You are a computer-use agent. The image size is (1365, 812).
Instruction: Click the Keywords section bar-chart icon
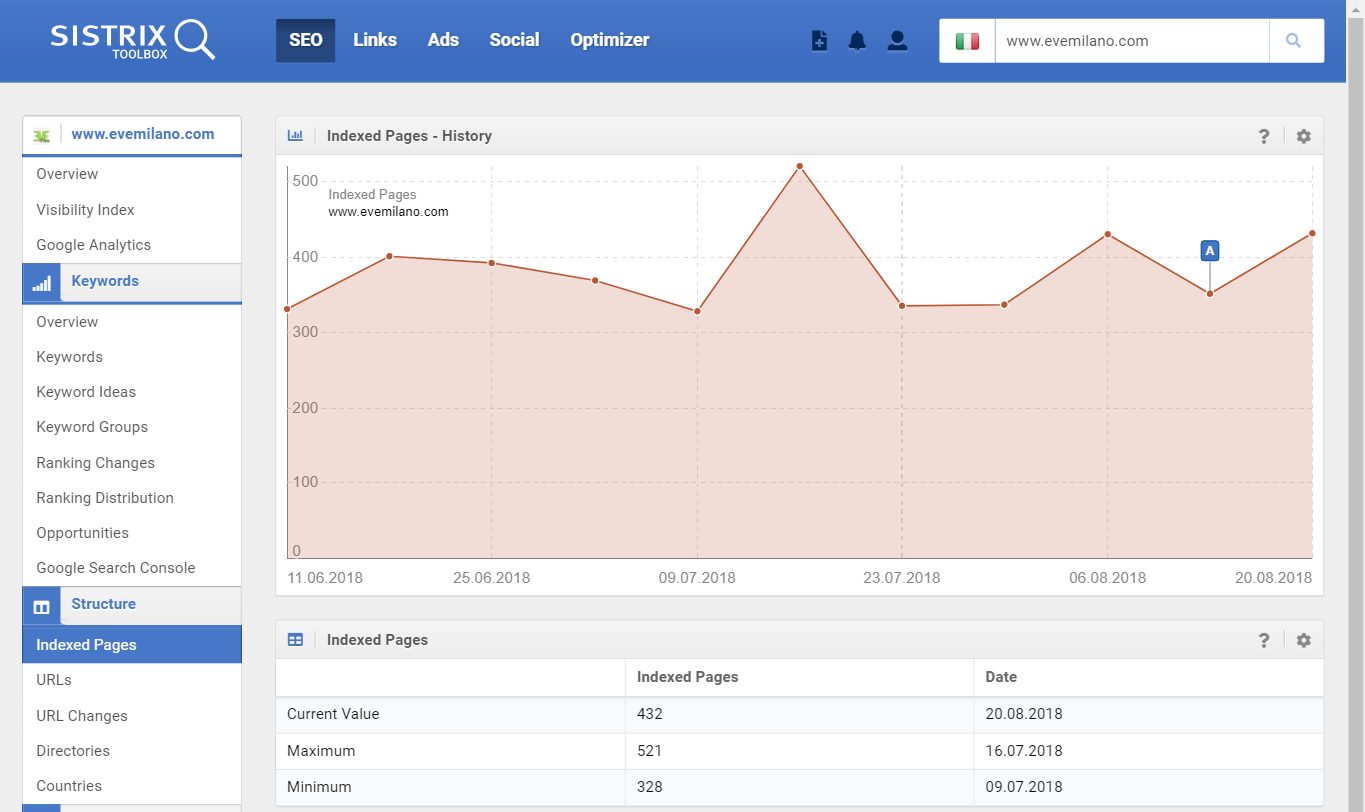point(41,284)
